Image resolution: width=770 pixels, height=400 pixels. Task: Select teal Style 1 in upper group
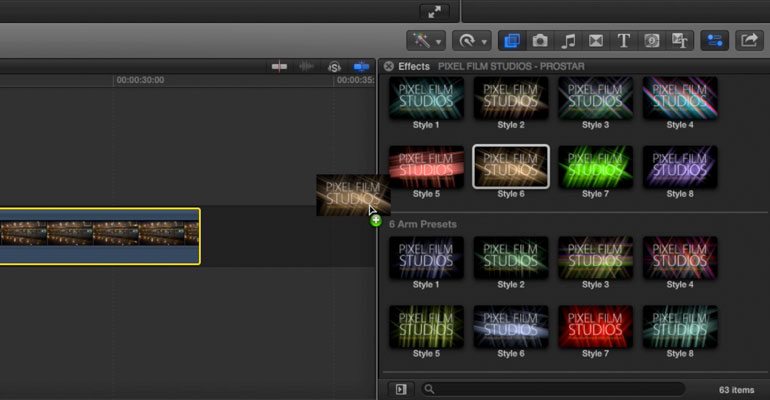tap(426, 98)
